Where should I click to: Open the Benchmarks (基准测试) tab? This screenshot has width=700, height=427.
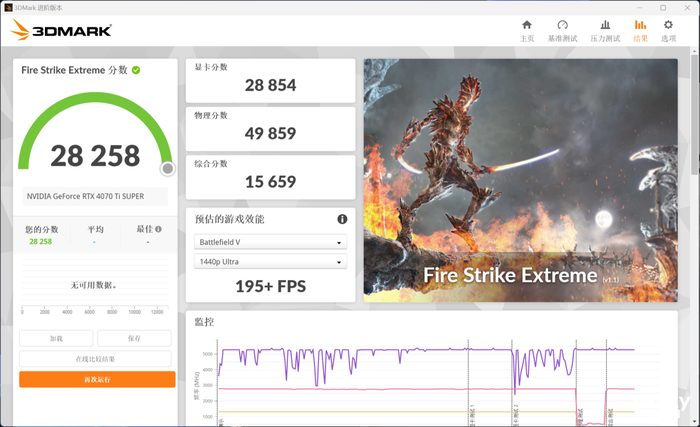(x=562, y=31)
